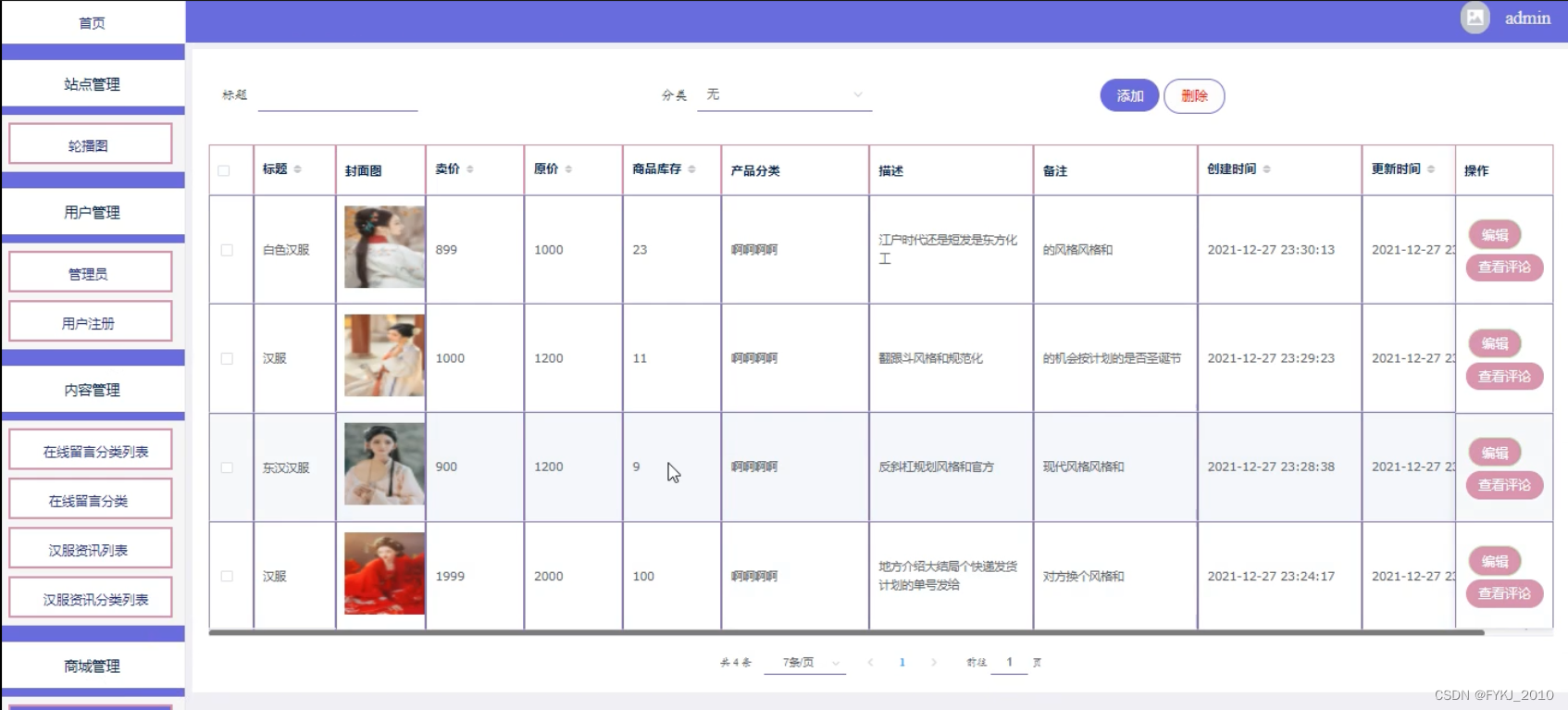Screen dimensions: 1568x710
Task: Open the 7条/页 page size dropdown
Action: tap(805, 662)
